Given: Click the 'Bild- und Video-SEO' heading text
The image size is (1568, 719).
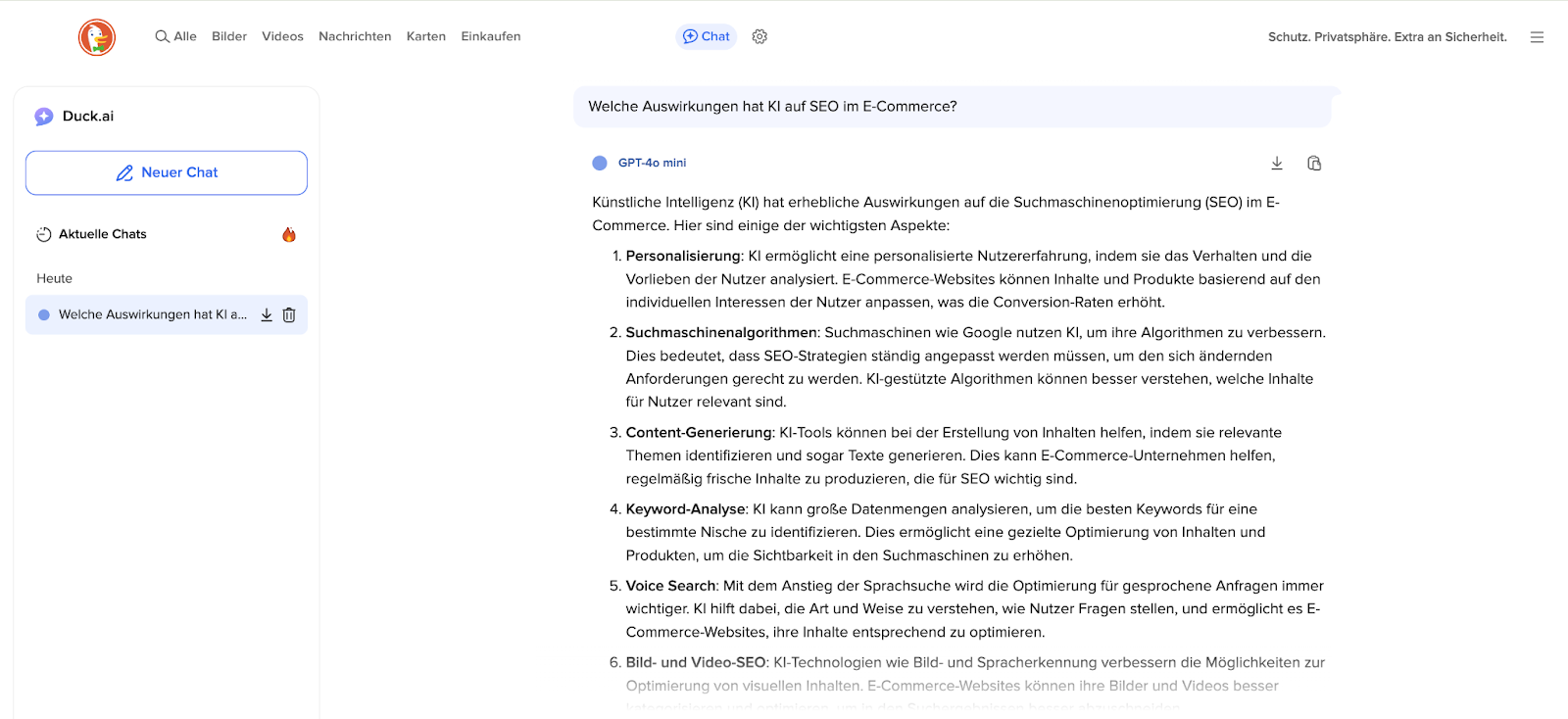Looking at the screenshot, I should pos(696,662).
